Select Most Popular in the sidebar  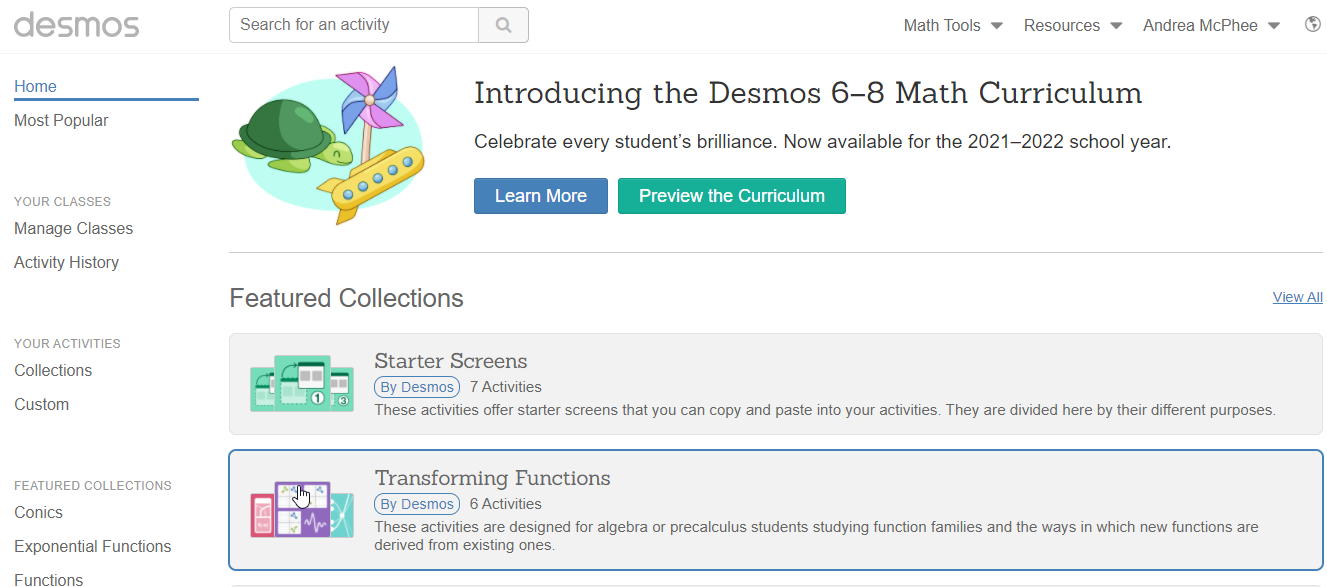(61, 120)
